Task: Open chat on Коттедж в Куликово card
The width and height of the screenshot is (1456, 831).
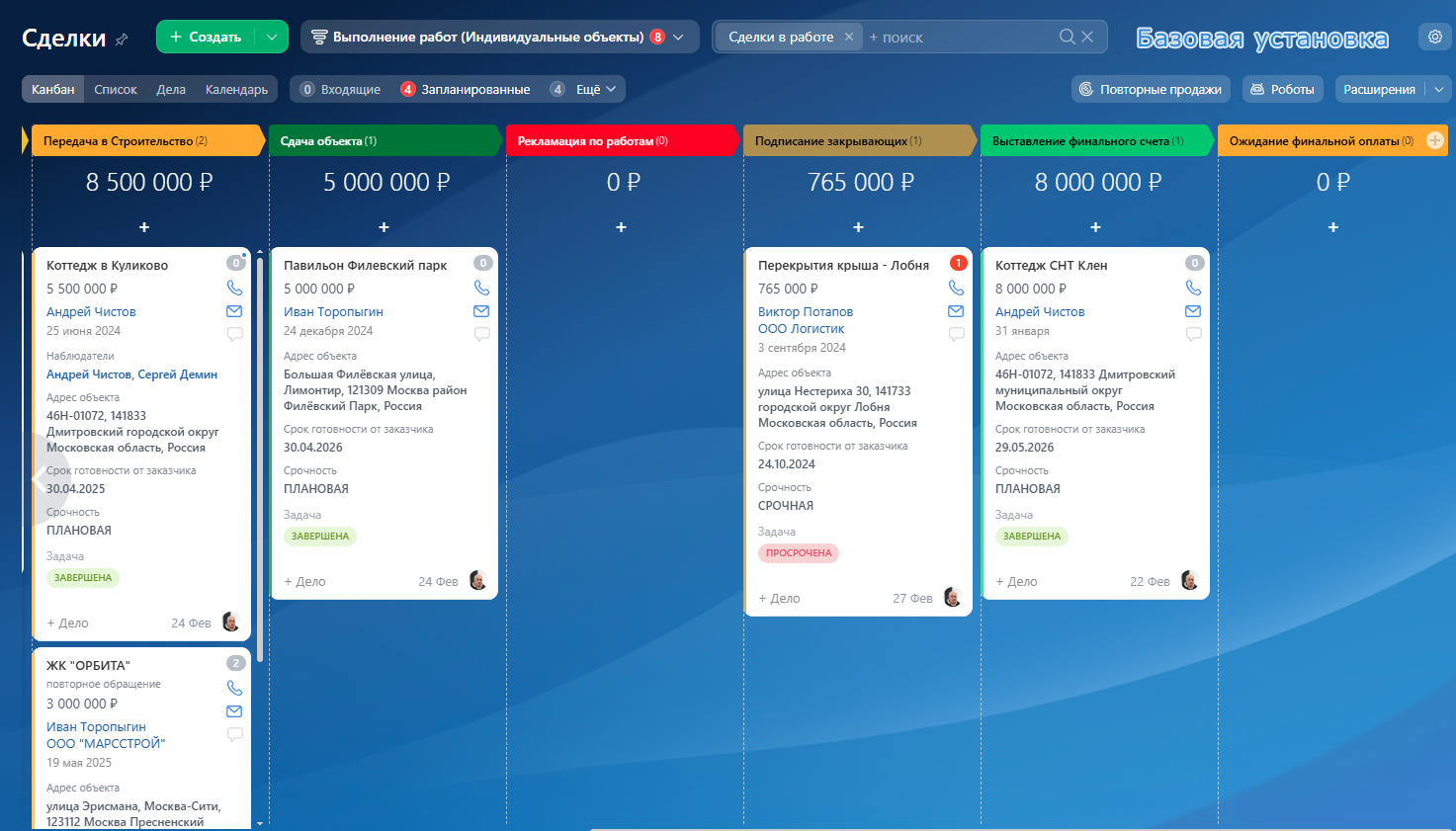Action: pos(234,334)
